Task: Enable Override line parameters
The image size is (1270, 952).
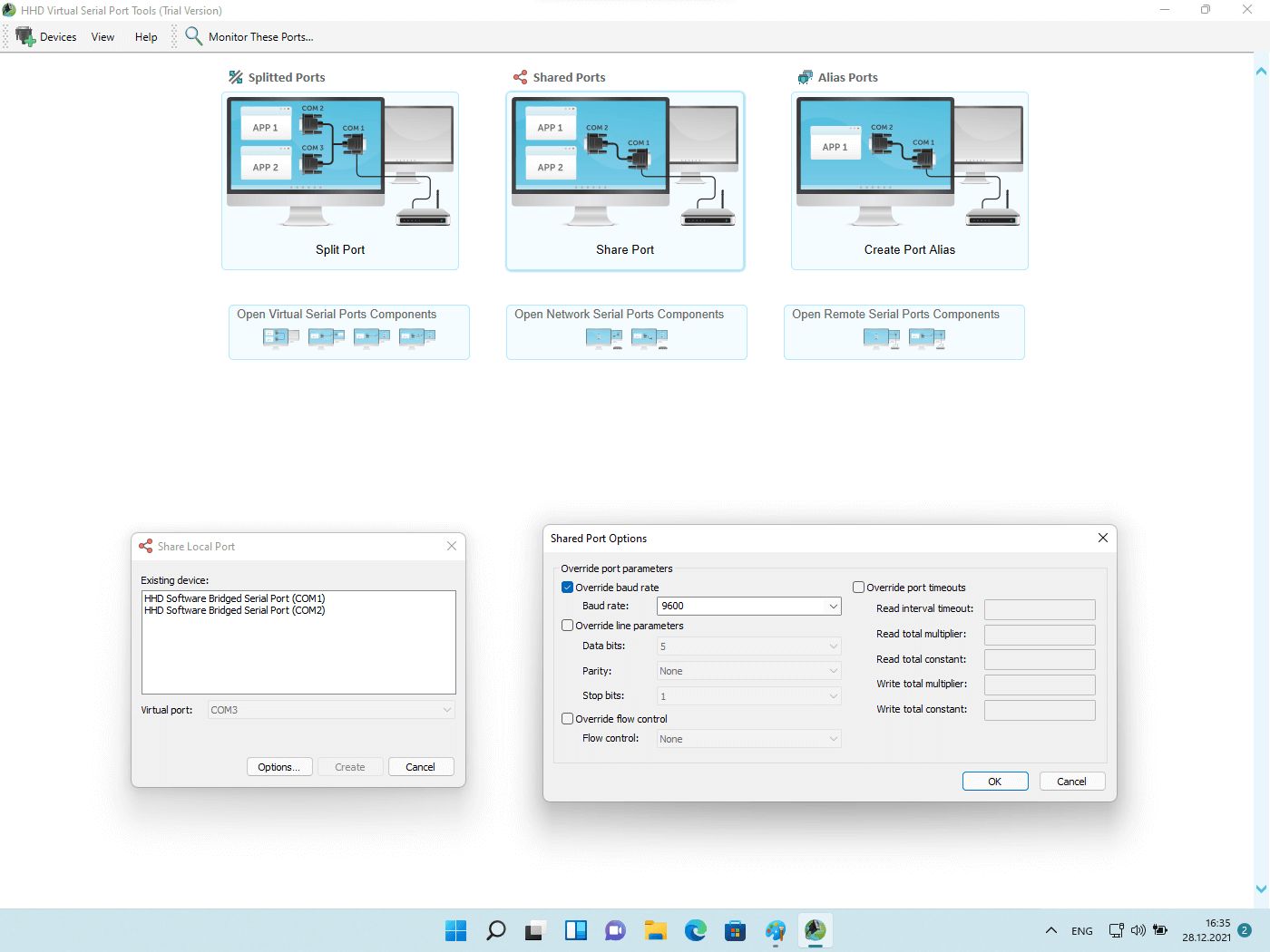Action: coord(567,625)
